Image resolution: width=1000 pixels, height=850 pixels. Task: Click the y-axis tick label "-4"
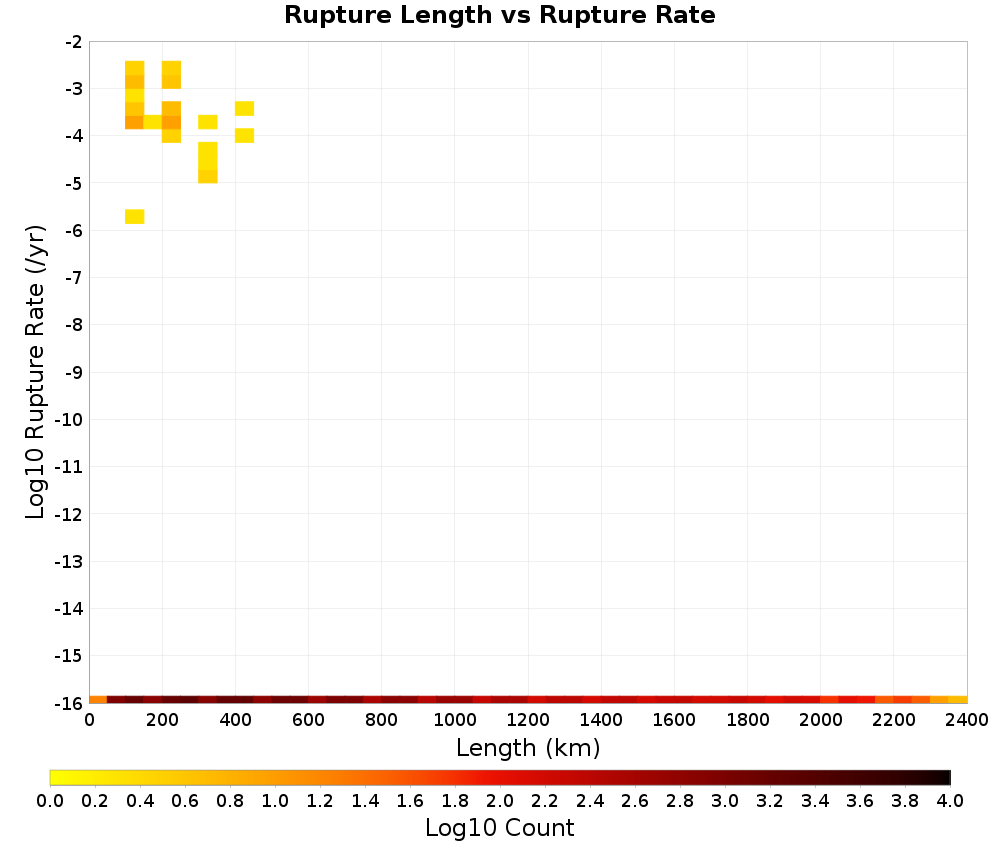pos(74,136)
